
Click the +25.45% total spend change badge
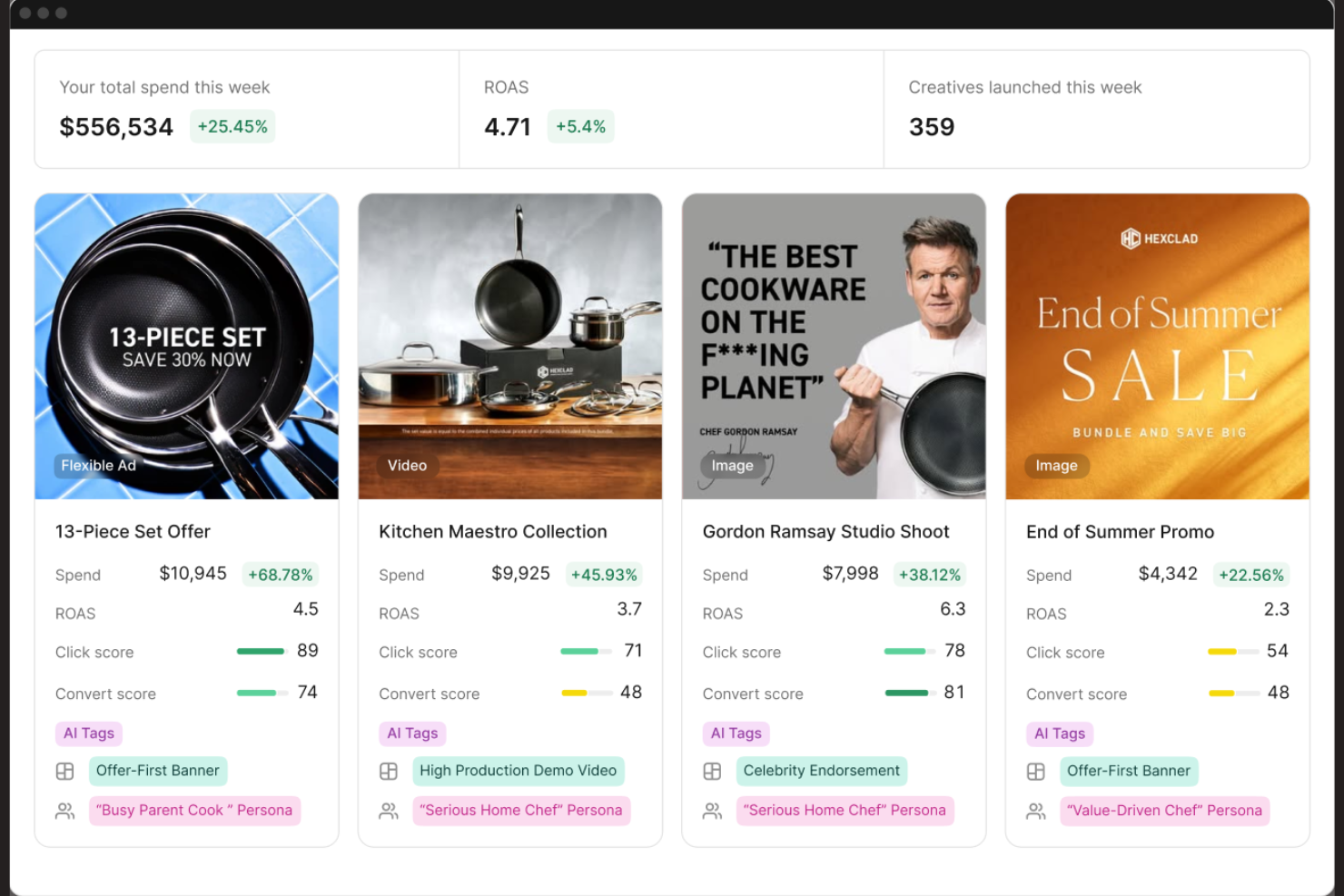click(x=232, y=126)
